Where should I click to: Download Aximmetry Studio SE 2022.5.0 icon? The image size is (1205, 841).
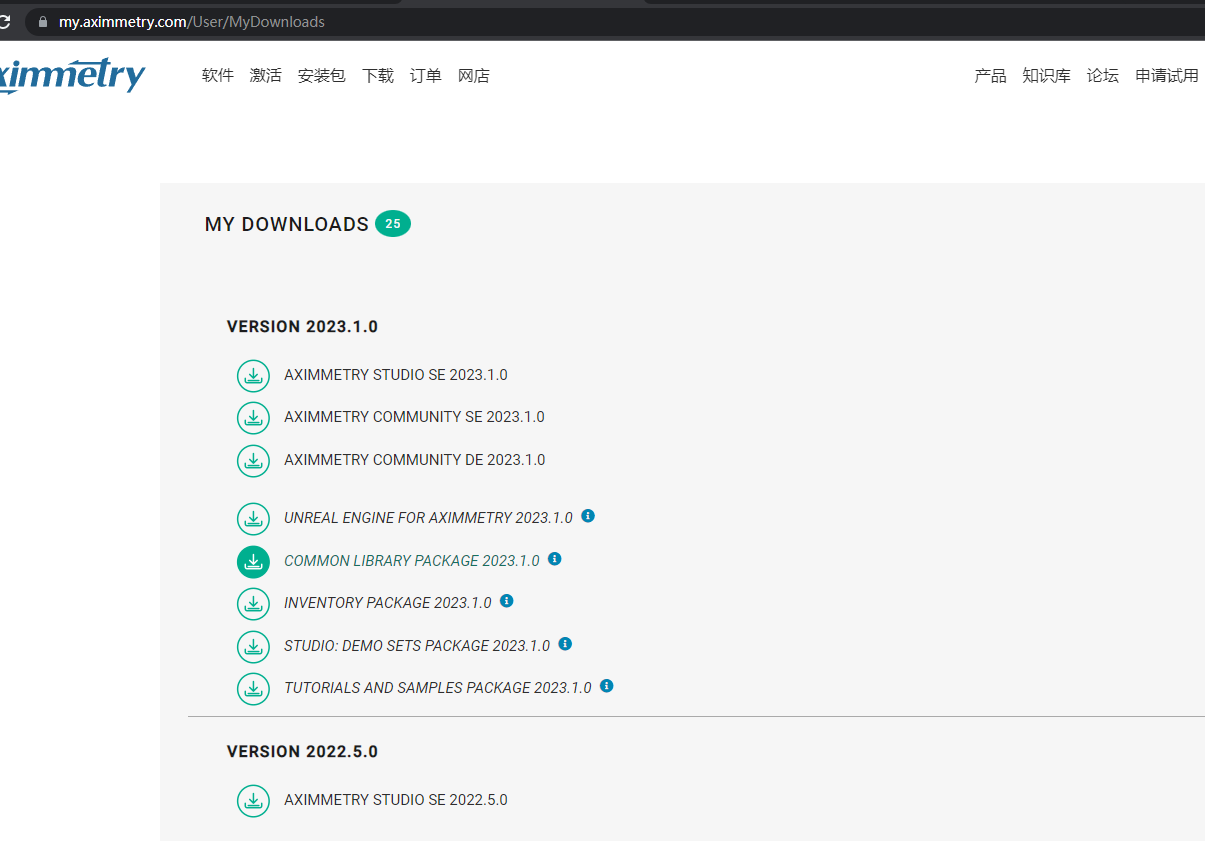(x=253, y=801)
